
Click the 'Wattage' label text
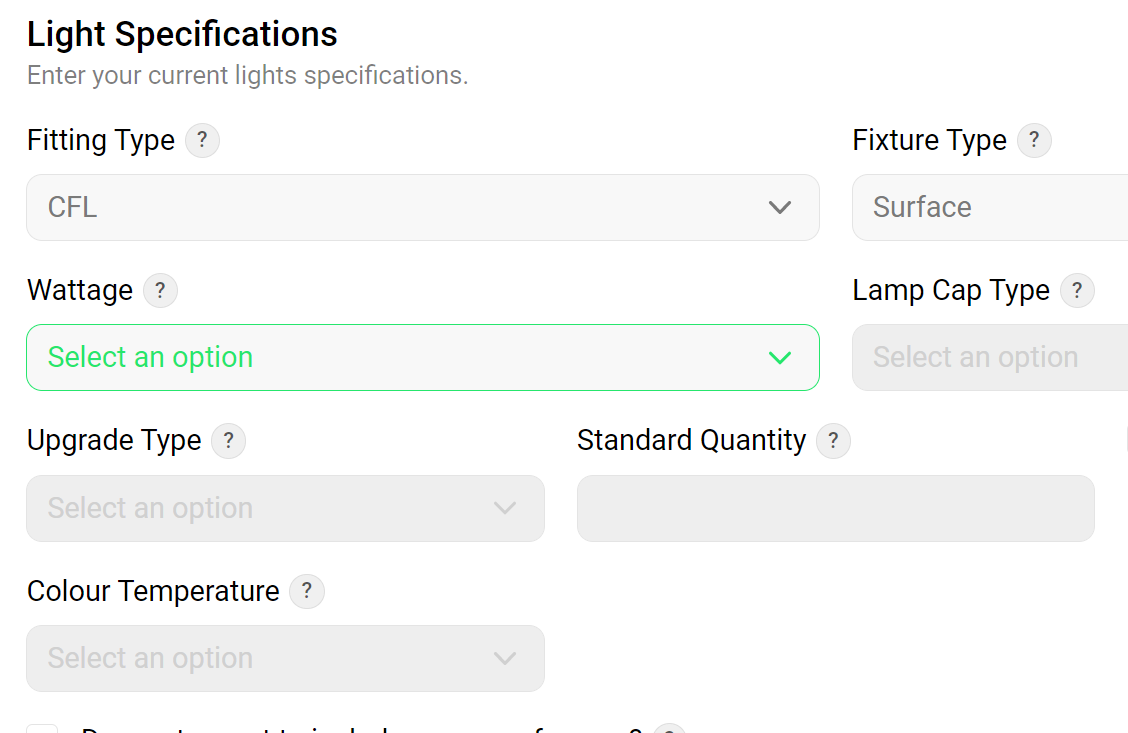pyautogui.click(x=80, y=291)
